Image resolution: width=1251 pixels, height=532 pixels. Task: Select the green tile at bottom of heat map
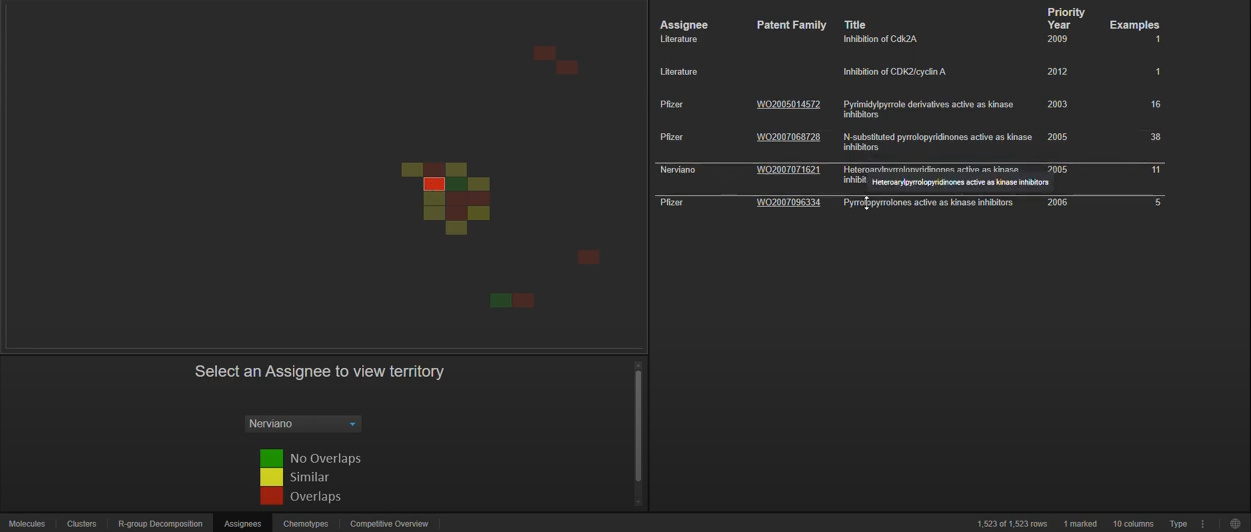[x=501, y=300]
